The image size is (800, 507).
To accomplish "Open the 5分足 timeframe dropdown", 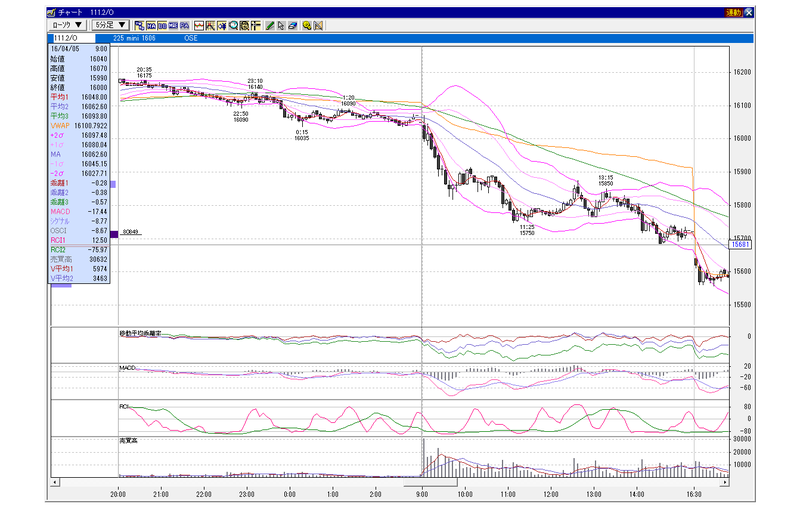I will click(110, 25).
